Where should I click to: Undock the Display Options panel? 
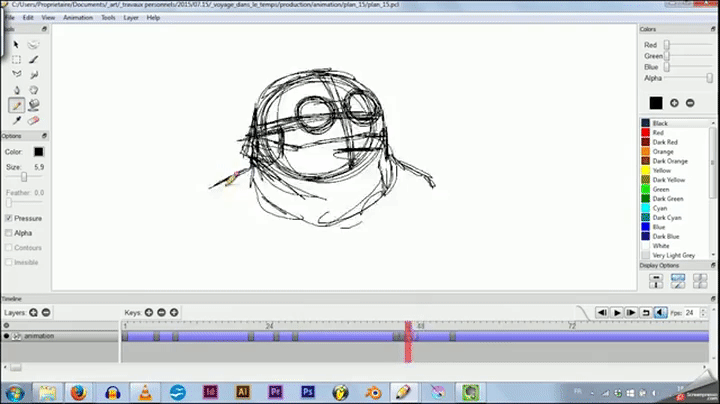(x=713, y=265)
